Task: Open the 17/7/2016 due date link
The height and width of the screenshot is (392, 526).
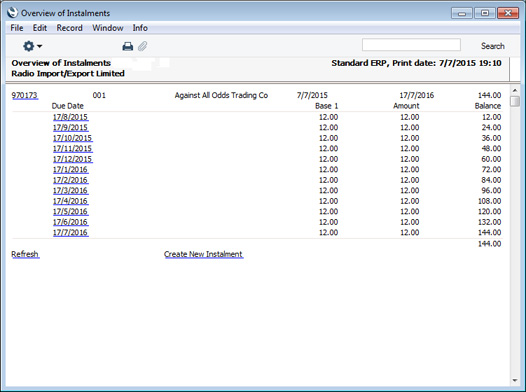Action: 70,233
